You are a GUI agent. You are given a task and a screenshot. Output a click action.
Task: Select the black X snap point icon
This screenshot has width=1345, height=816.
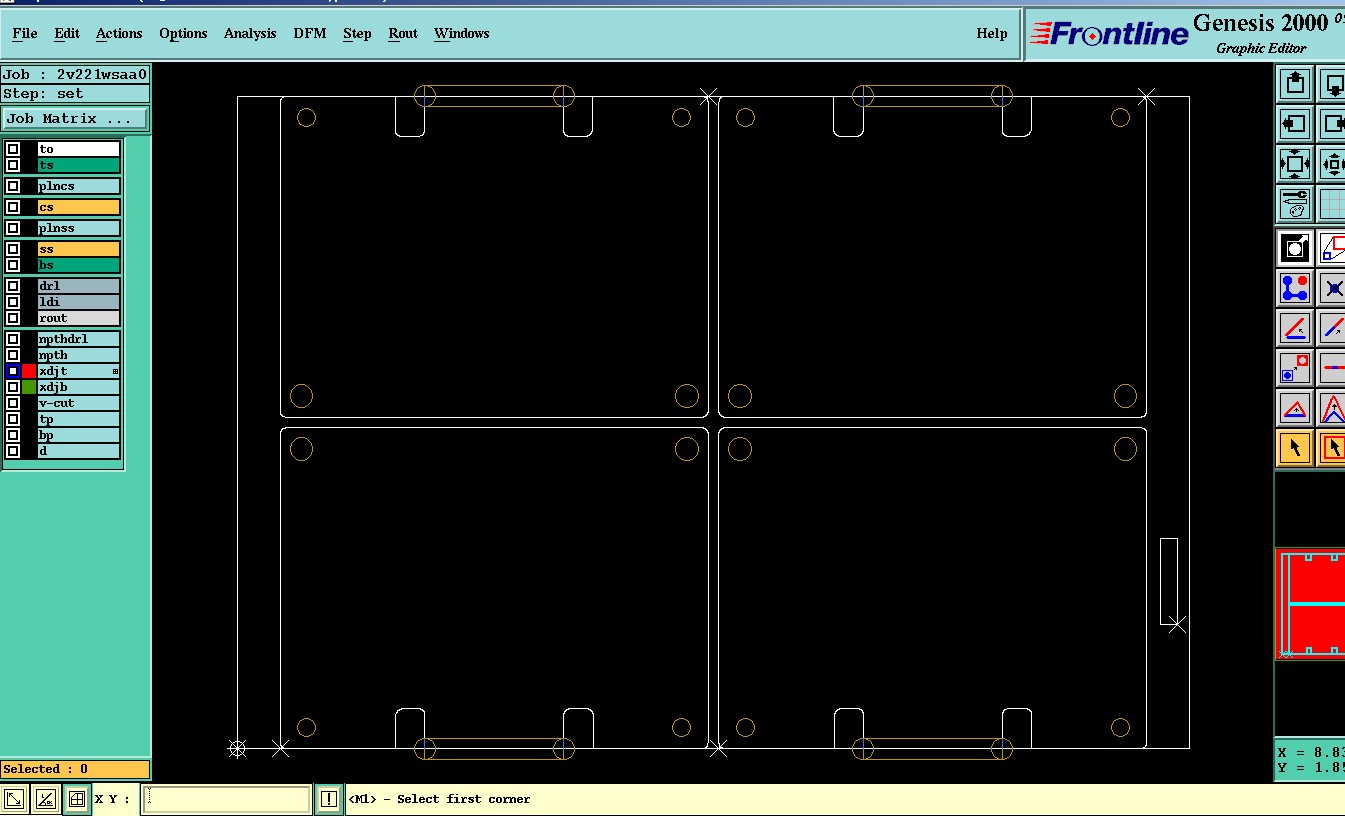(x=1332, y=288)
